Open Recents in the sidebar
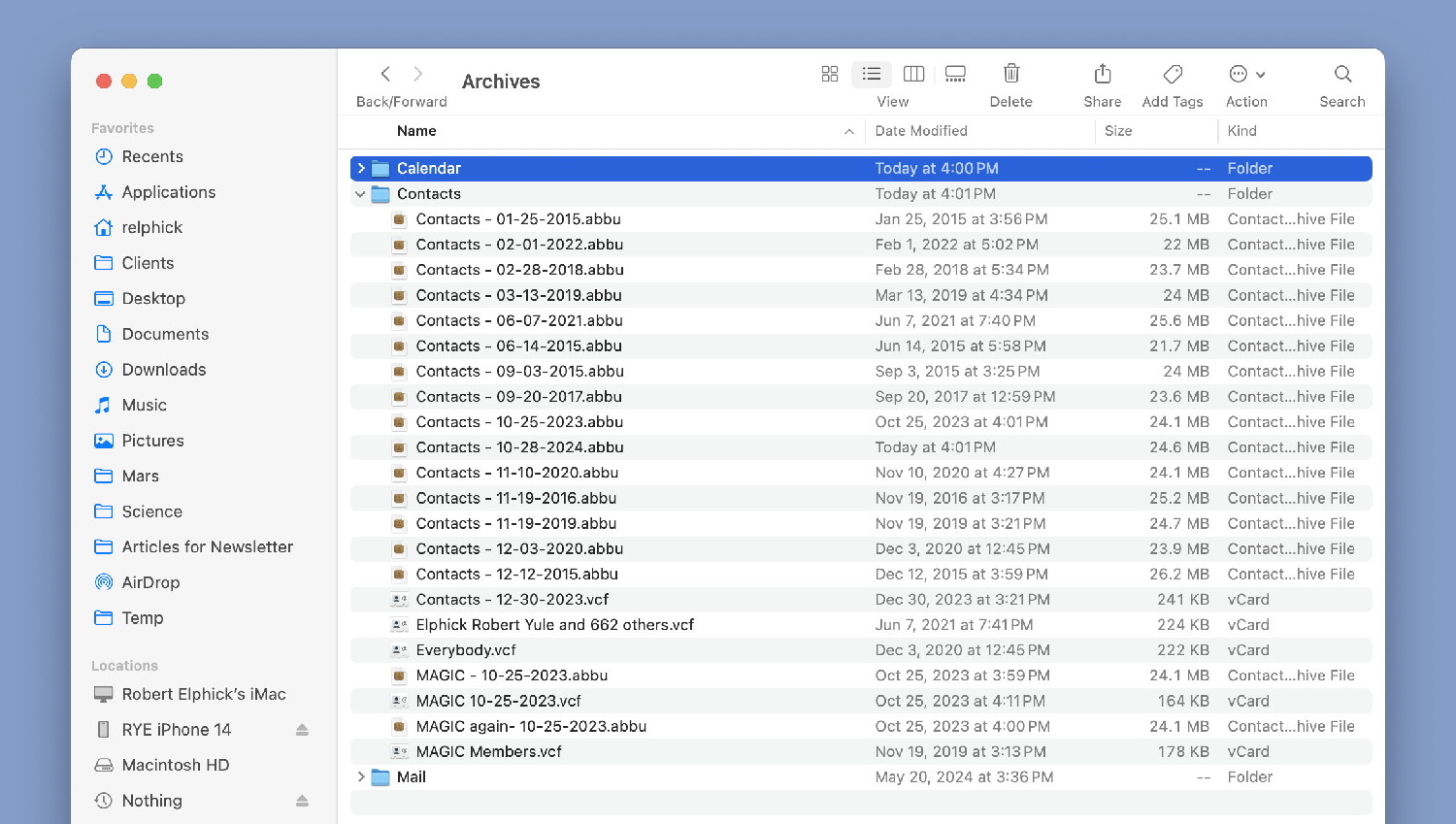1456x824 pixels. click(152, 156)
